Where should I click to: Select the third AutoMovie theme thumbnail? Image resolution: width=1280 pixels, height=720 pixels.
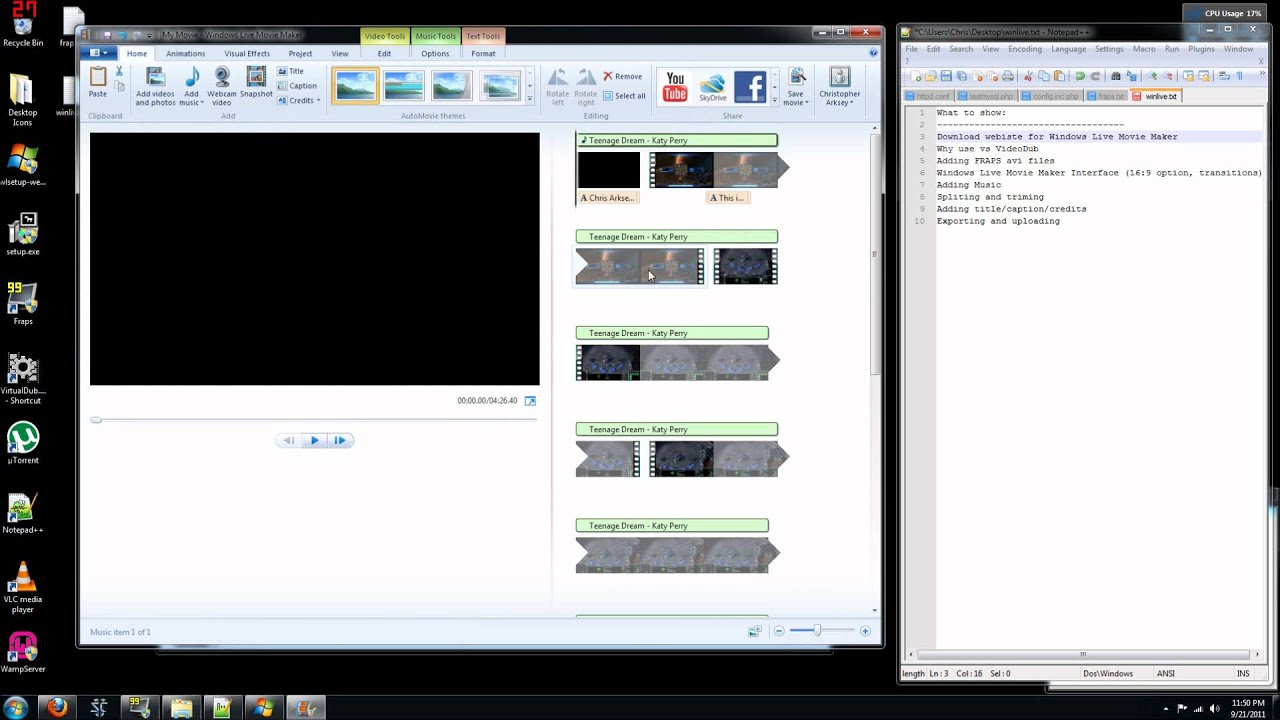(452, 86)
